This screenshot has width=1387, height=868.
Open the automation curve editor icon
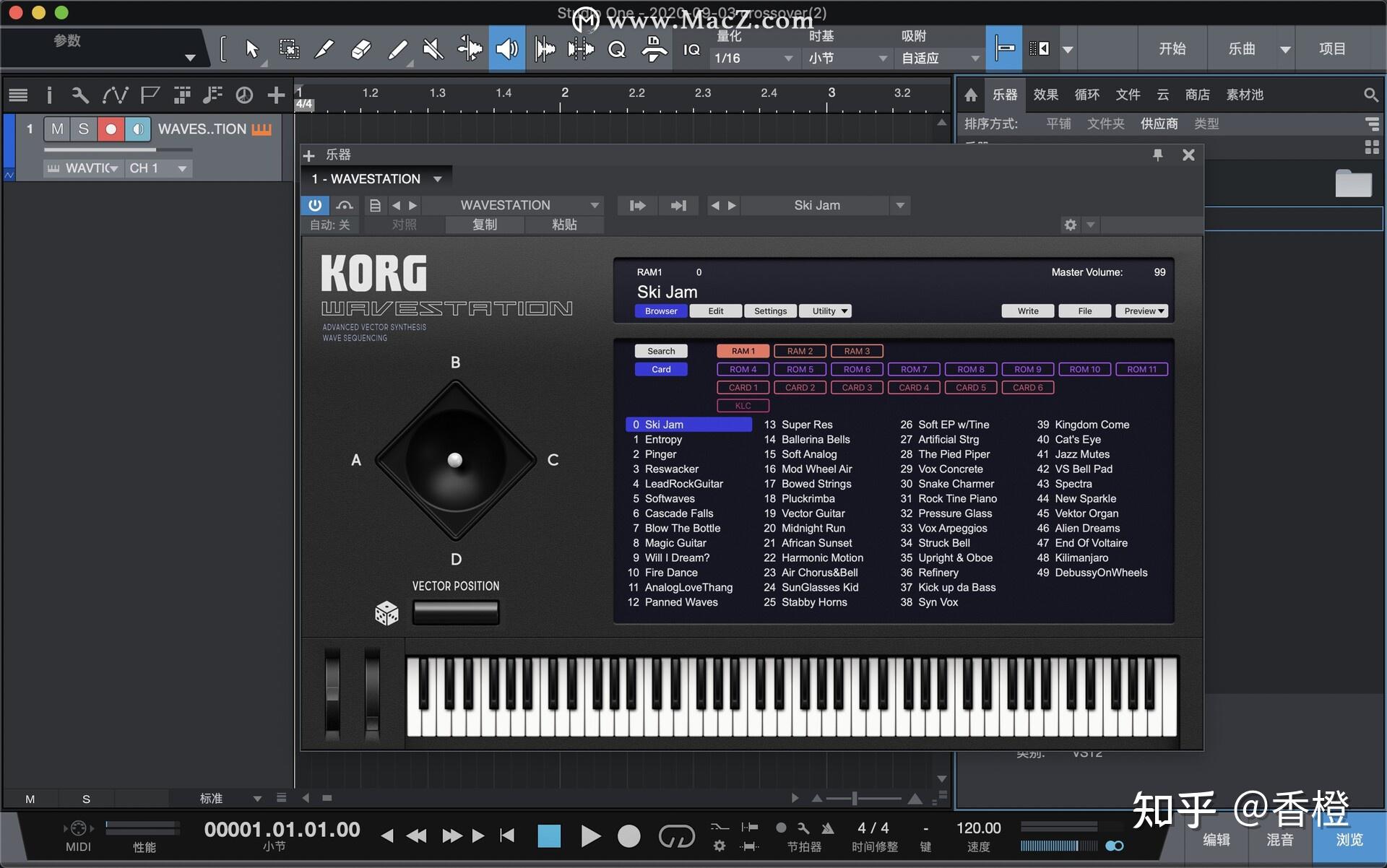[116, 95]
